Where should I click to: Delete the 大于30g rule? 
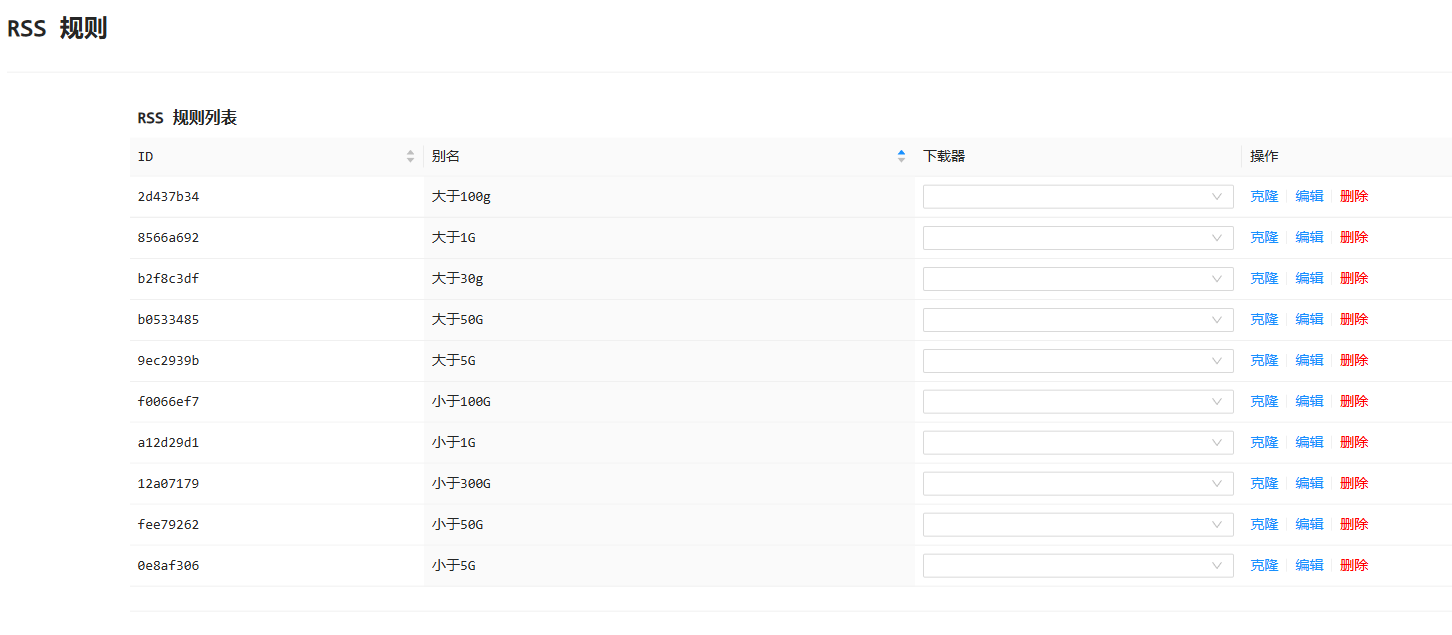(1354, 279)
